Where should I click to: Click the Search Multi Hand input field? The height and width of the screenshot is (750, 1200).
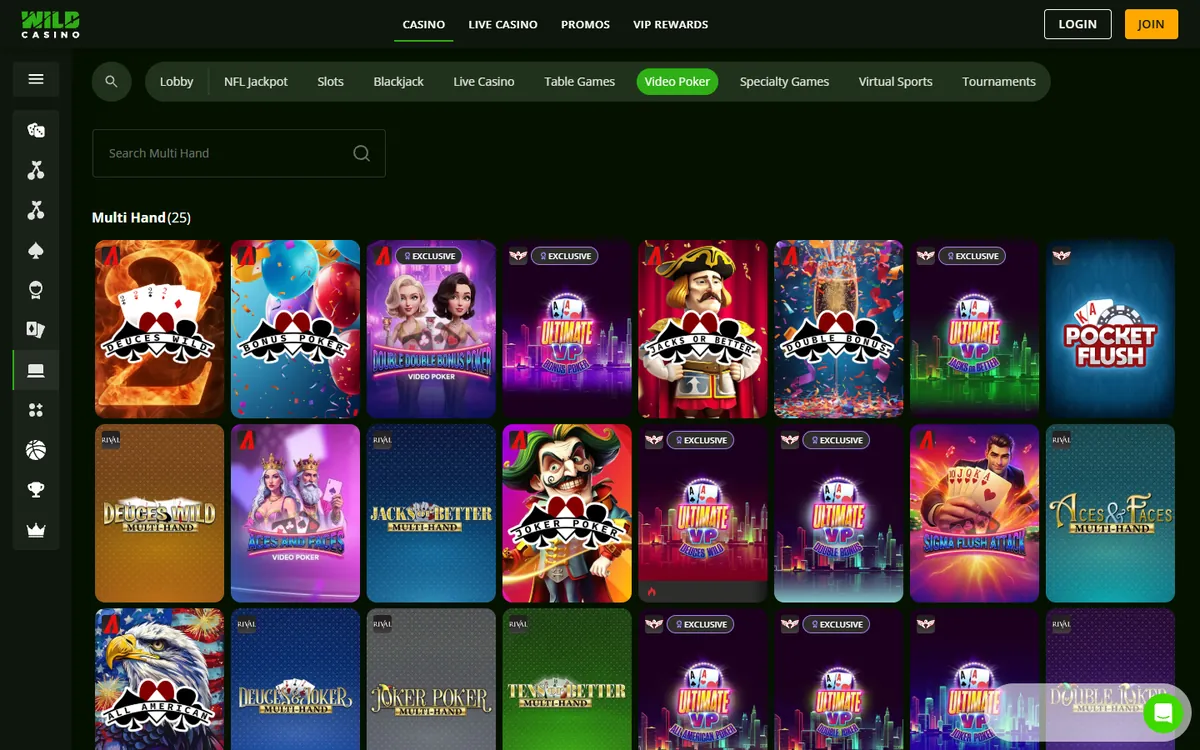point(239,153)
